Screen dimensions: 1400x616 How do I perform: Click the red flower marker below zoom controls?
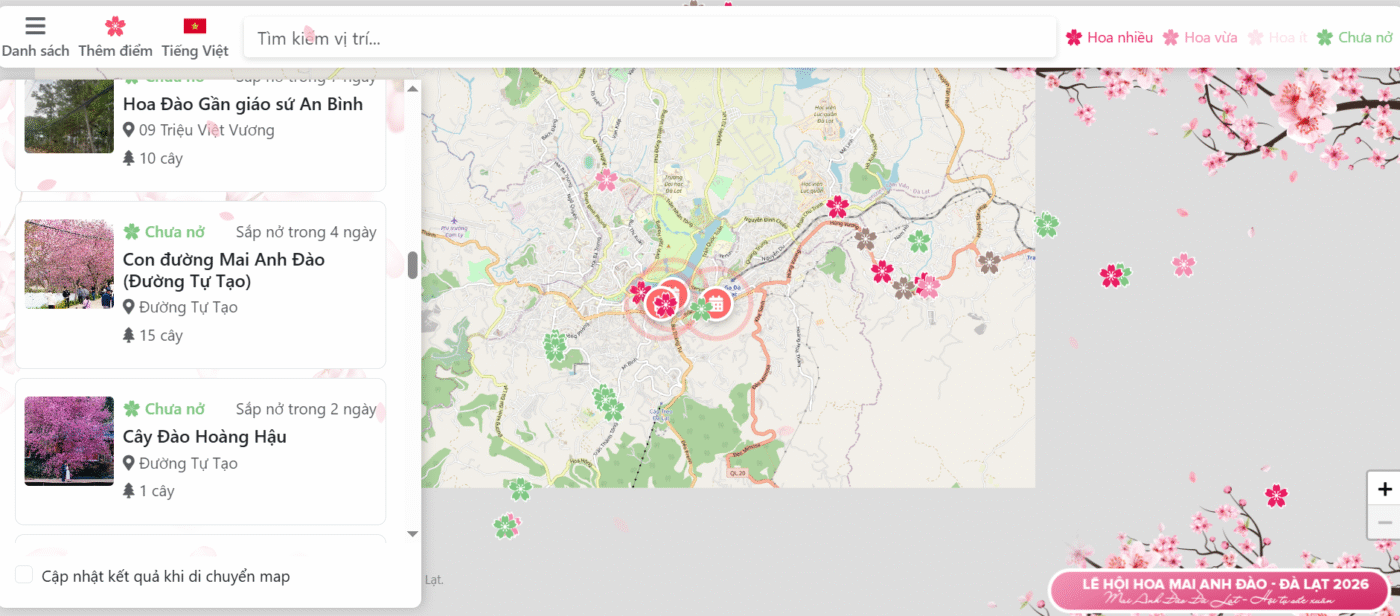[1276, 495]
